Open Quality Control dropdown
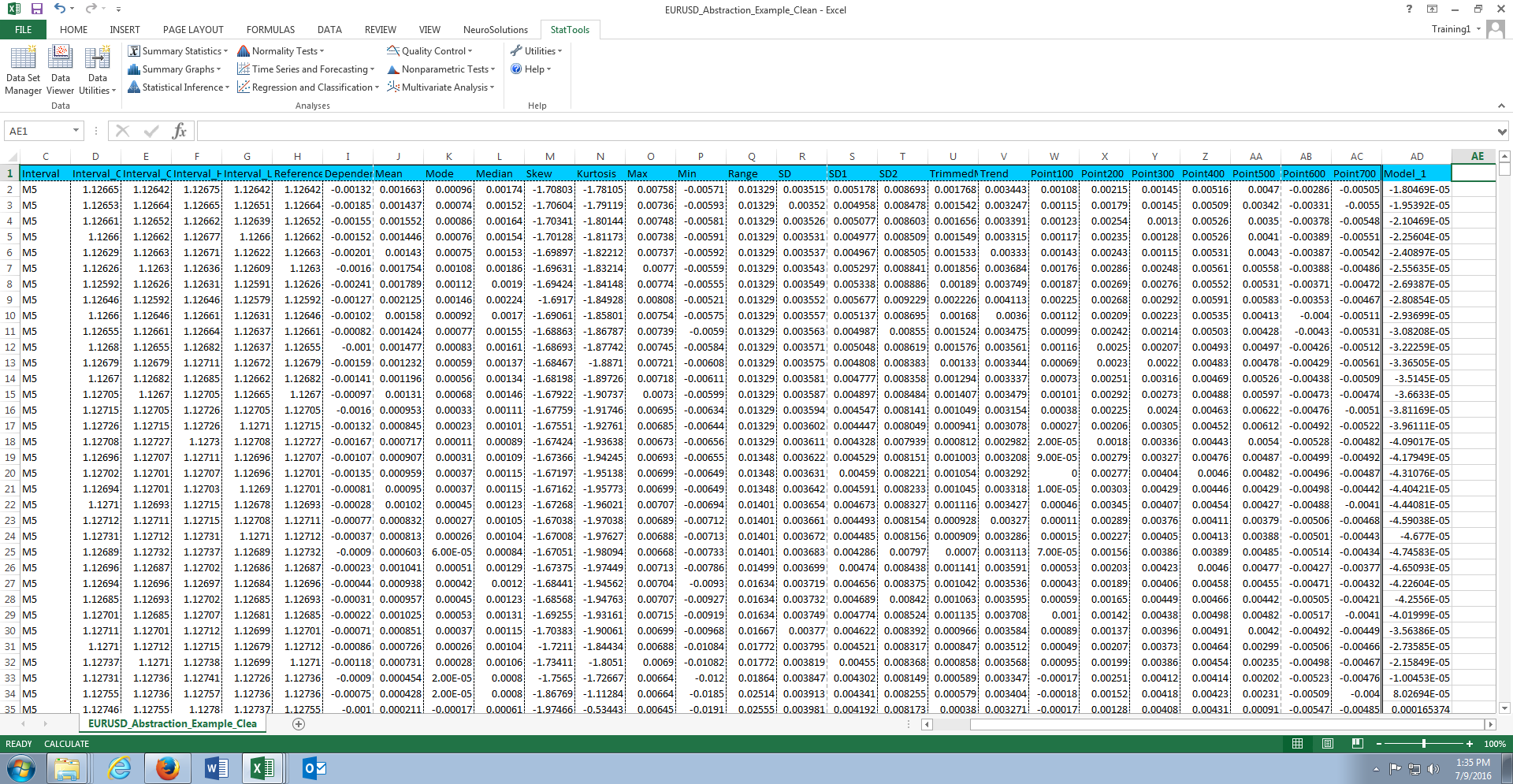Image resolution: width=1513 pixels, height=784 pixels. coord(429,51)
